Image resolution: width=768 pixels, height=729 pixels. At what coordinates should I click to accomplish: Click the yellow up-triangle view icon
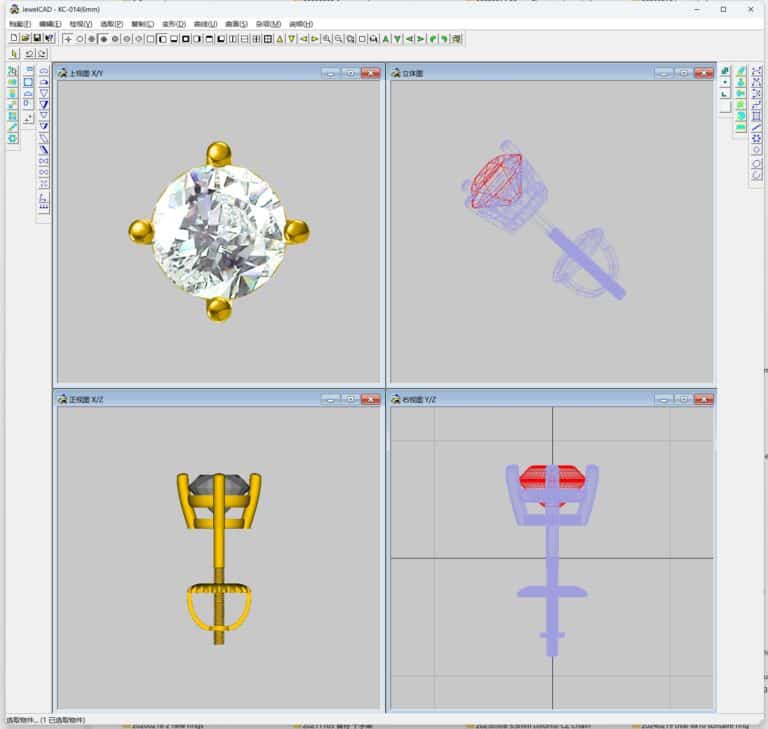280,39
